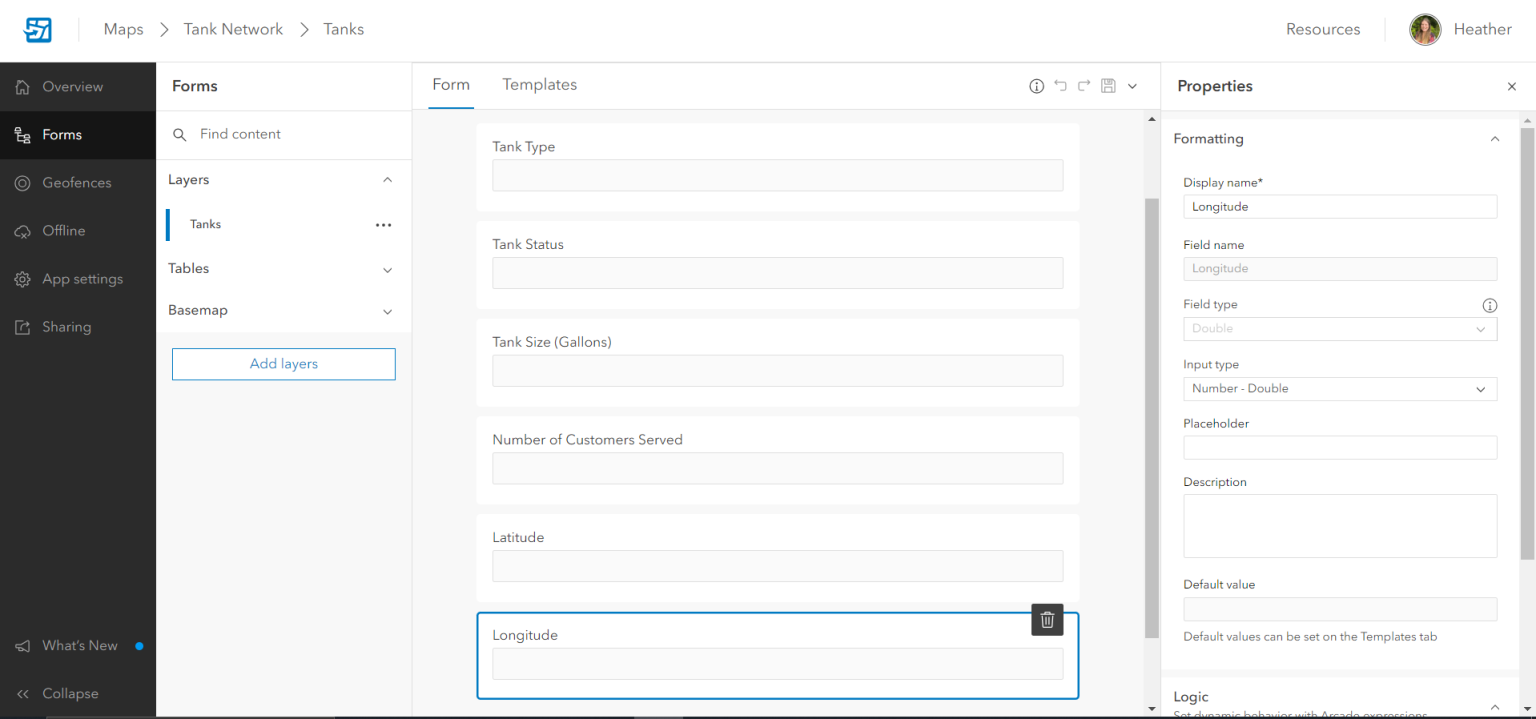1536x719 pixels.
Task: Switch to the Templates tab
Action: (540, 84)
